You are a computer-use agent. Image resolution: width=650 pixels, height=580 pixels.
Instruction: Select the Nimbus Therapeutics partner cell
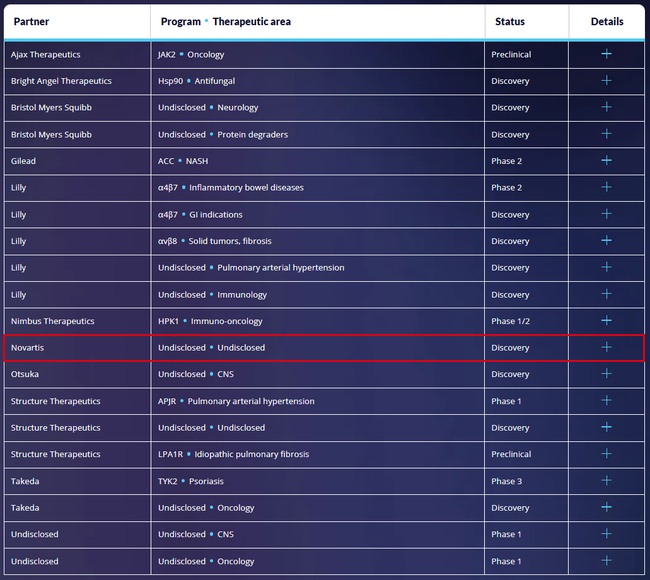pyautogui.click(x=78, y=321)
